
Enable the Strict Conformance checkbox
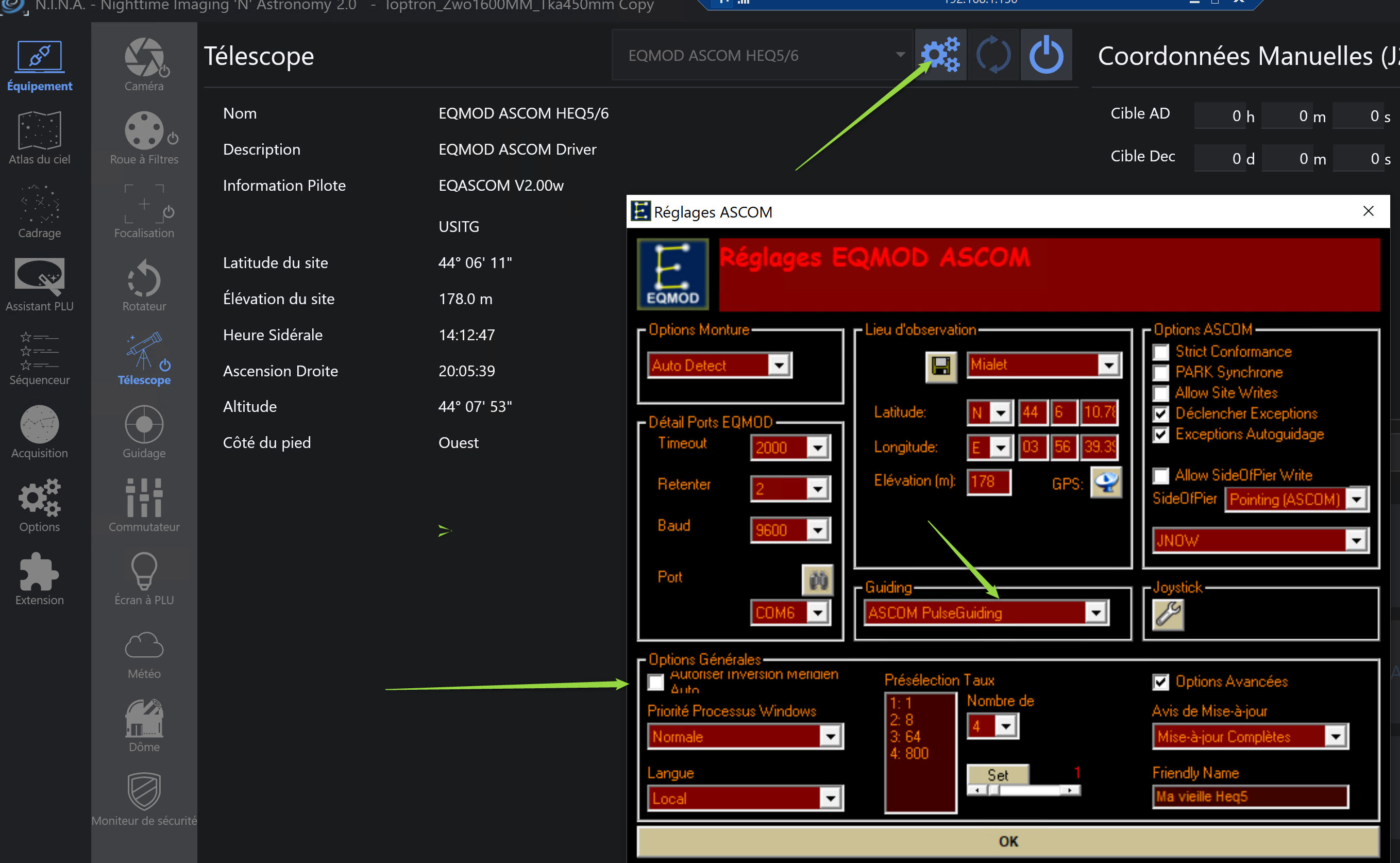tap(1160, 352)
